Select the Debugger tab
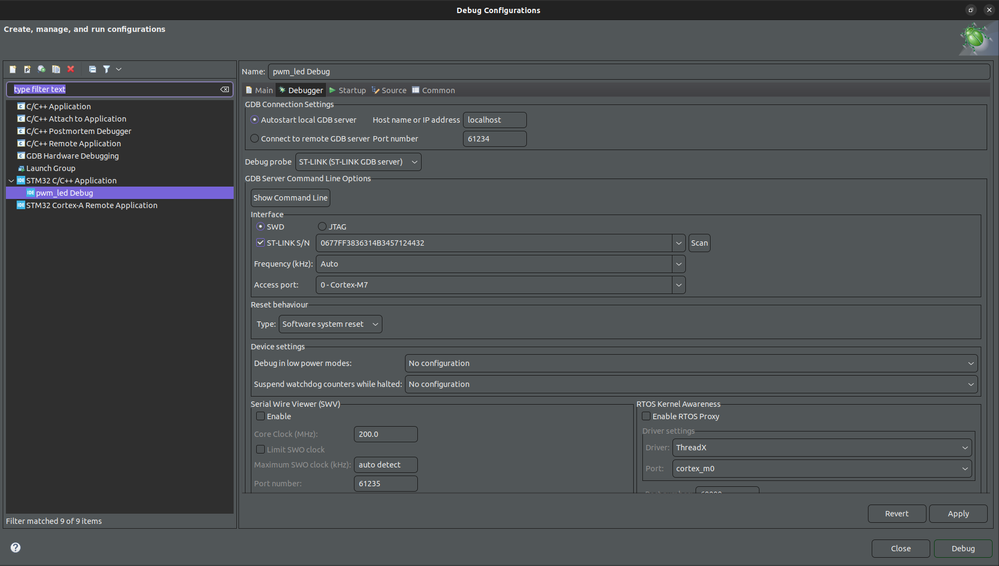The height and width of the screenshot is (566, 999). [301, 91]
